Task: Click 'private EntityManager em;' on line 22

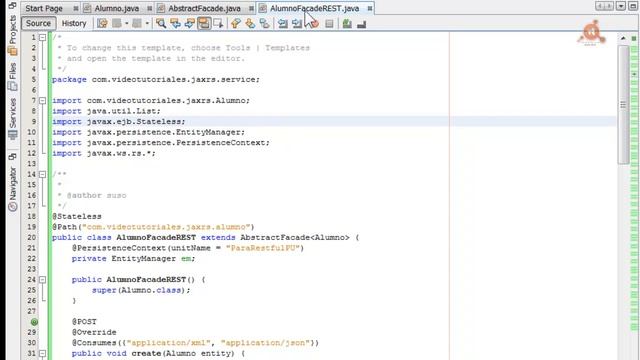Action: click(x=133, y=259)
